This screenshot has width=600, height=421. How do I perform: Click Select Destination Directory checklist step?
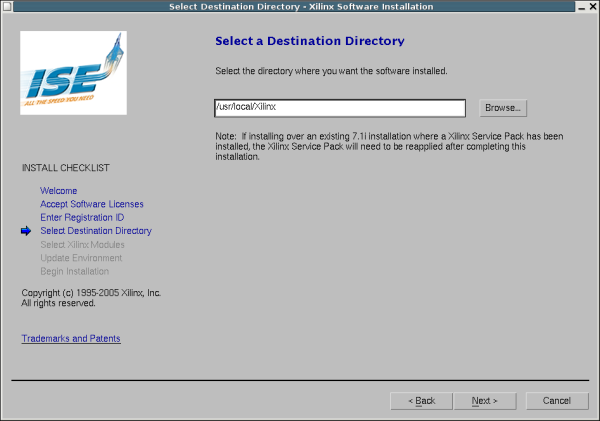point(96,231)
